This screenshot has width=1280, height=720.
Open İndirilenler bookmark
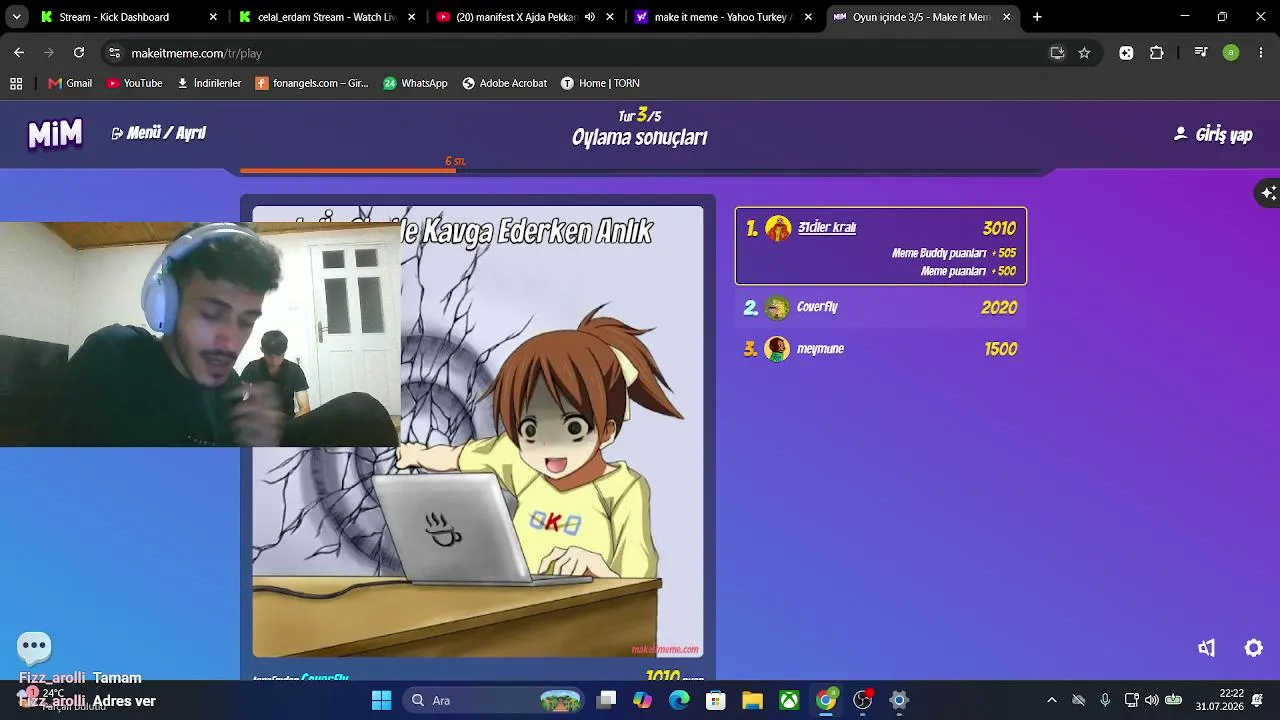pos(209,83)
